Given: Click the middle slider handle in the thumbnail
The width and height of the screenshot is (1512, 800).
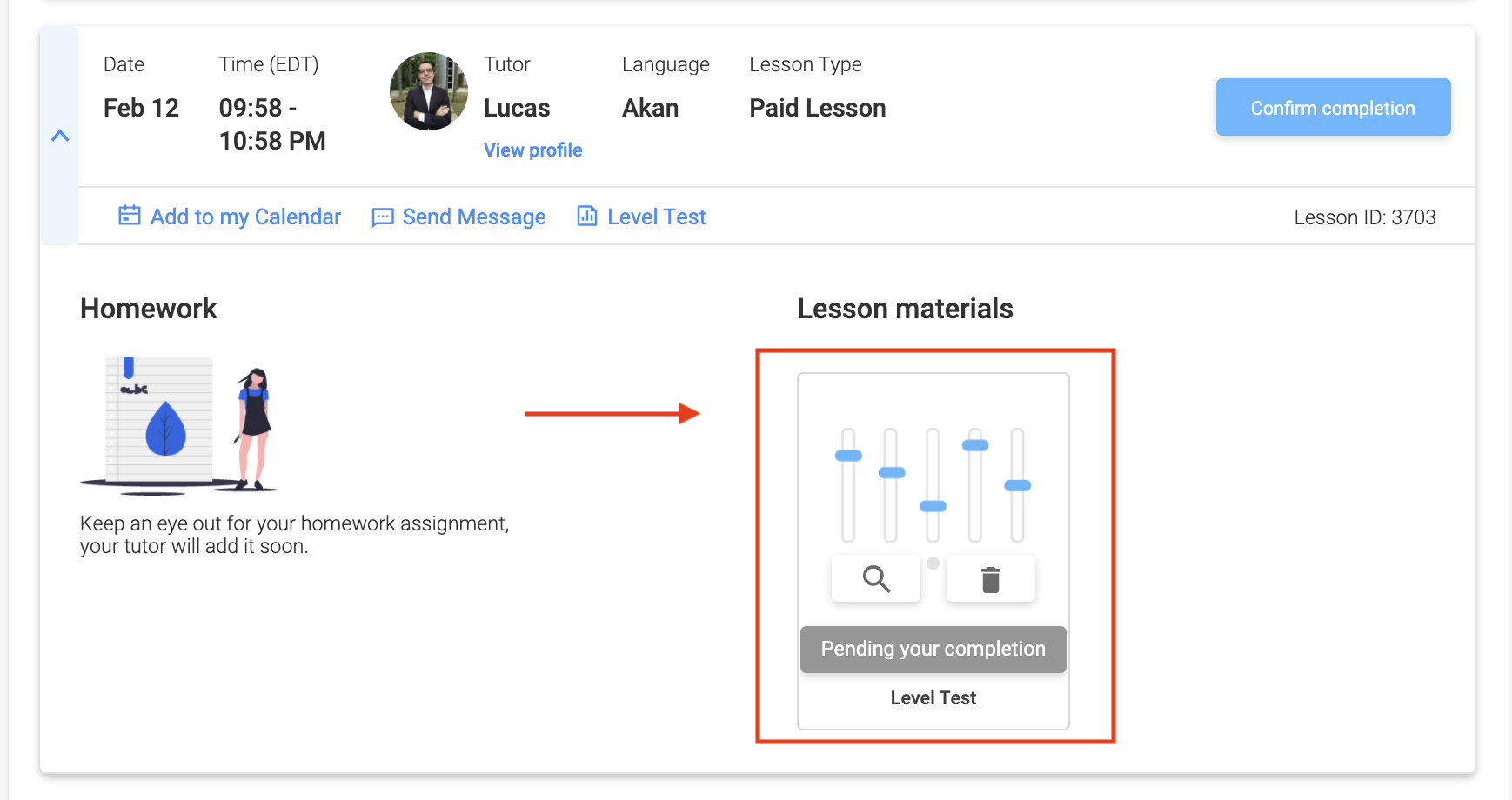Looking at the screenshot, I should click(933, 506).
